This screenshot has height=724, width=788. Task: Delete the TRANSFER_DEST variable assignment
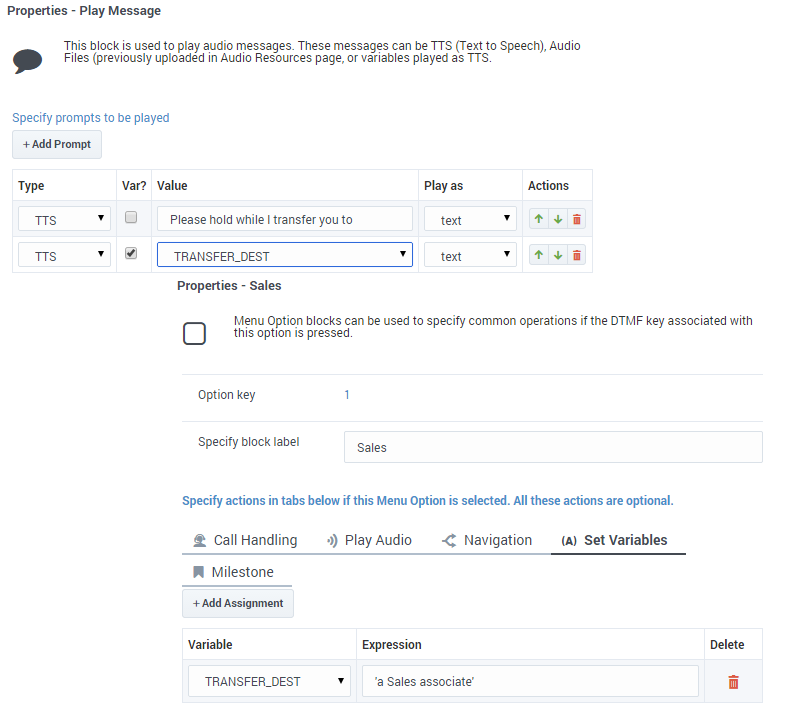(733, 682)
